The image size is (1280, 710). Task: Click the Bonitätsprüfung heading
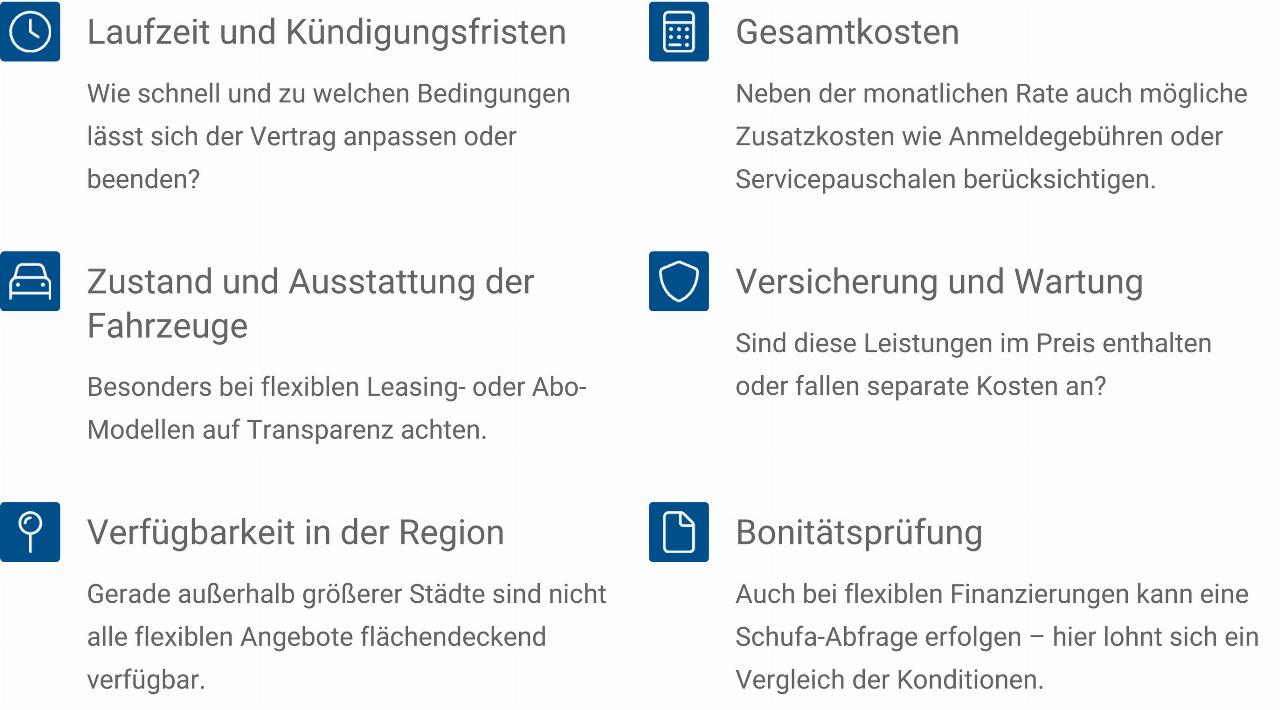coord(859,532)
